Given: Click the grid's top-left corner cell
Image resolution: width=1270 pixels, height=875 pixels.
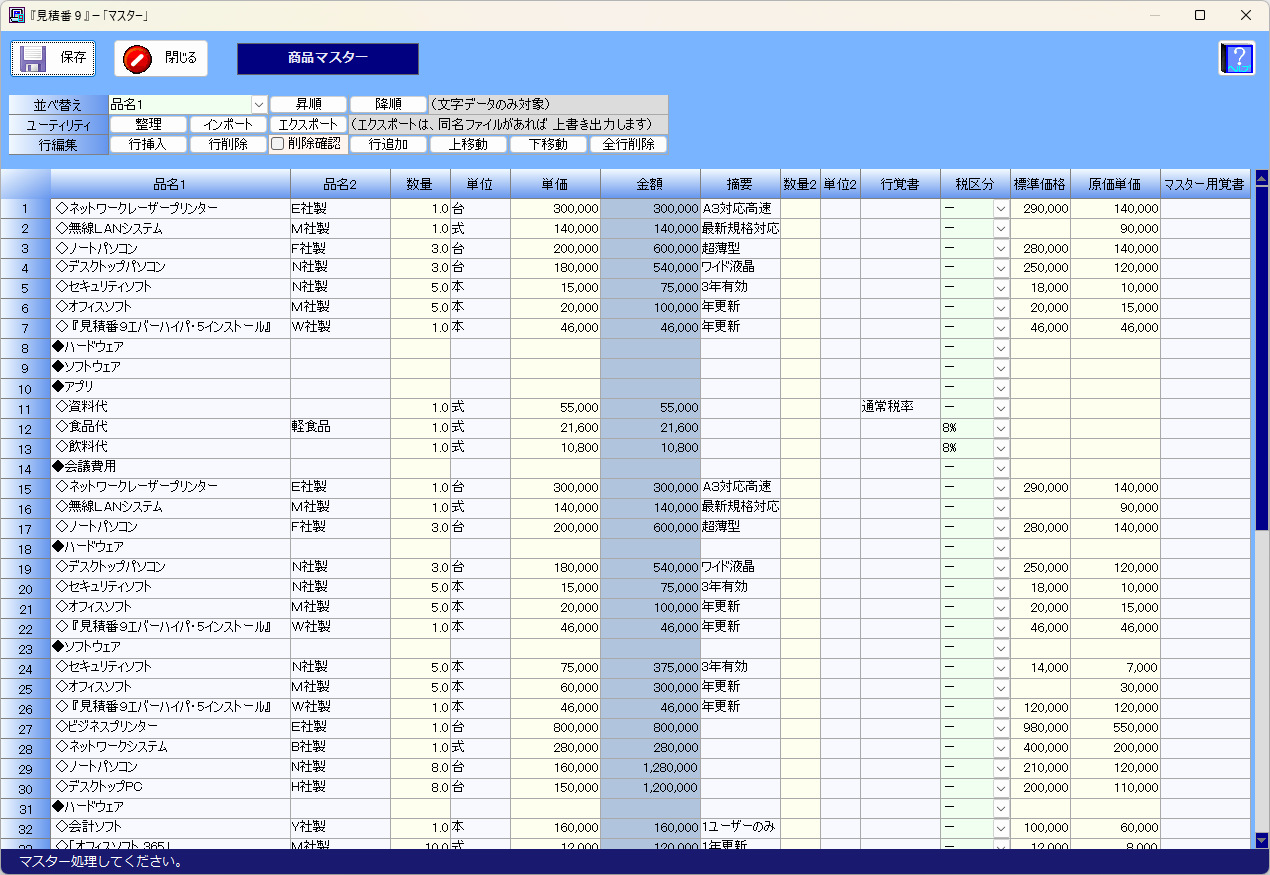Looking at the screenshot, I should (x=25, y=184).
